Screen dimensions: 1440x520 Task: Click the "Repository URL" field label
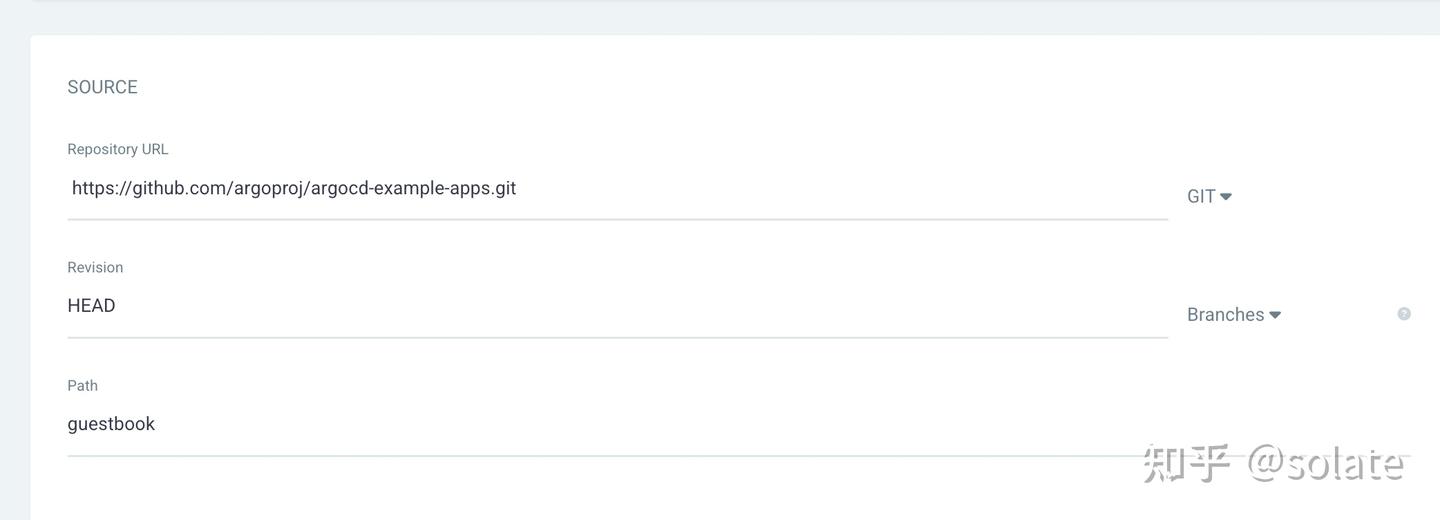coord(117,149)
